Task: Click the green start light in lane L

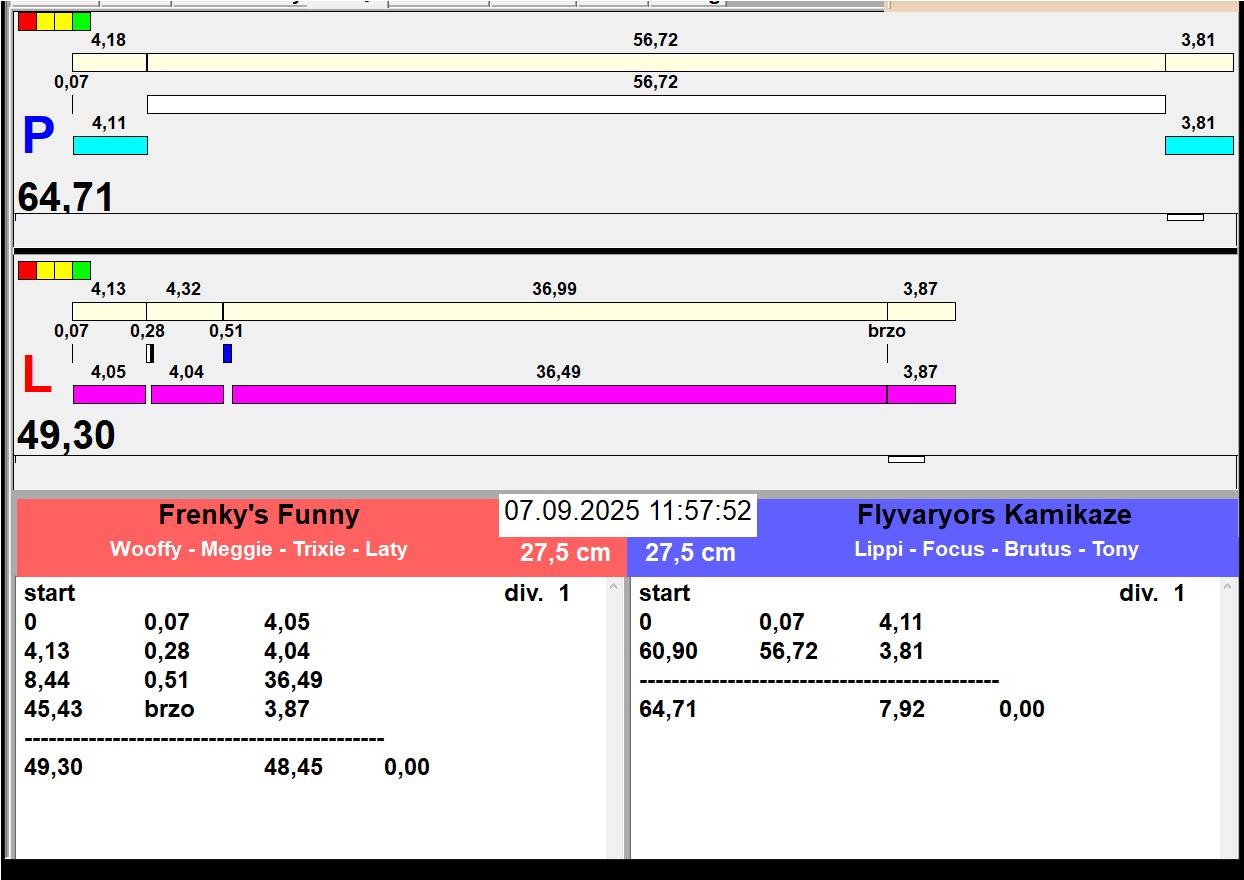Action: pyautogui.click(x=81, y=270)
